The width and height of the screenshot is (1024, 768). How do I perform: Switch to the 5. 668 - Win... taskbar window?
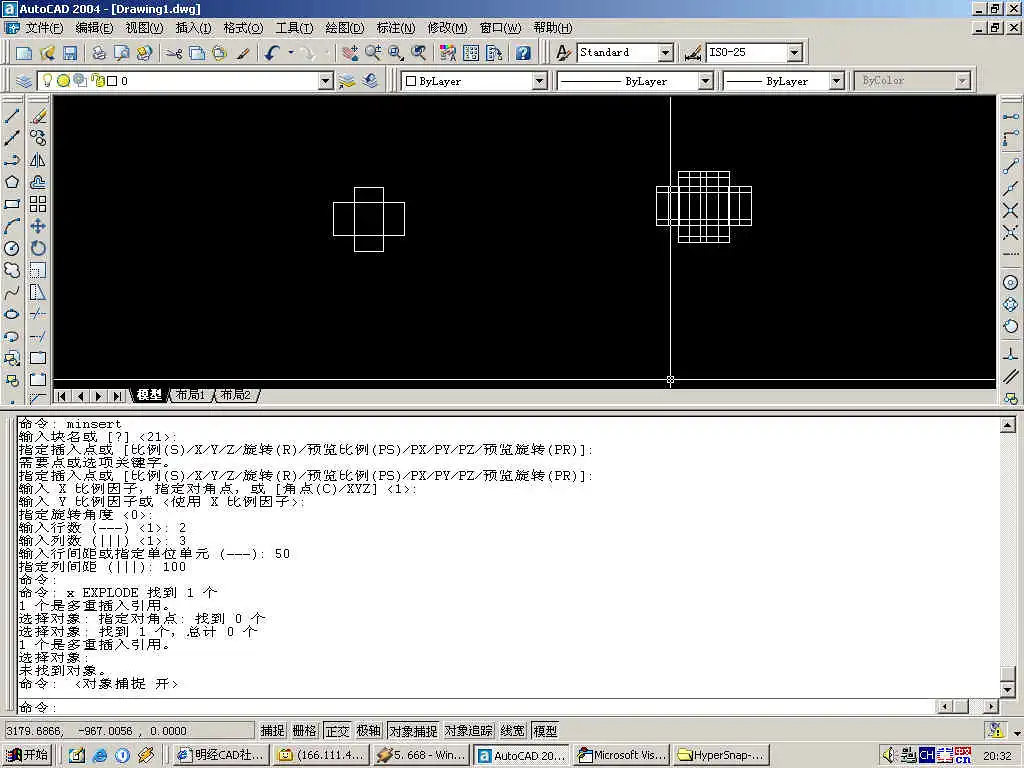tap(421, 755)
